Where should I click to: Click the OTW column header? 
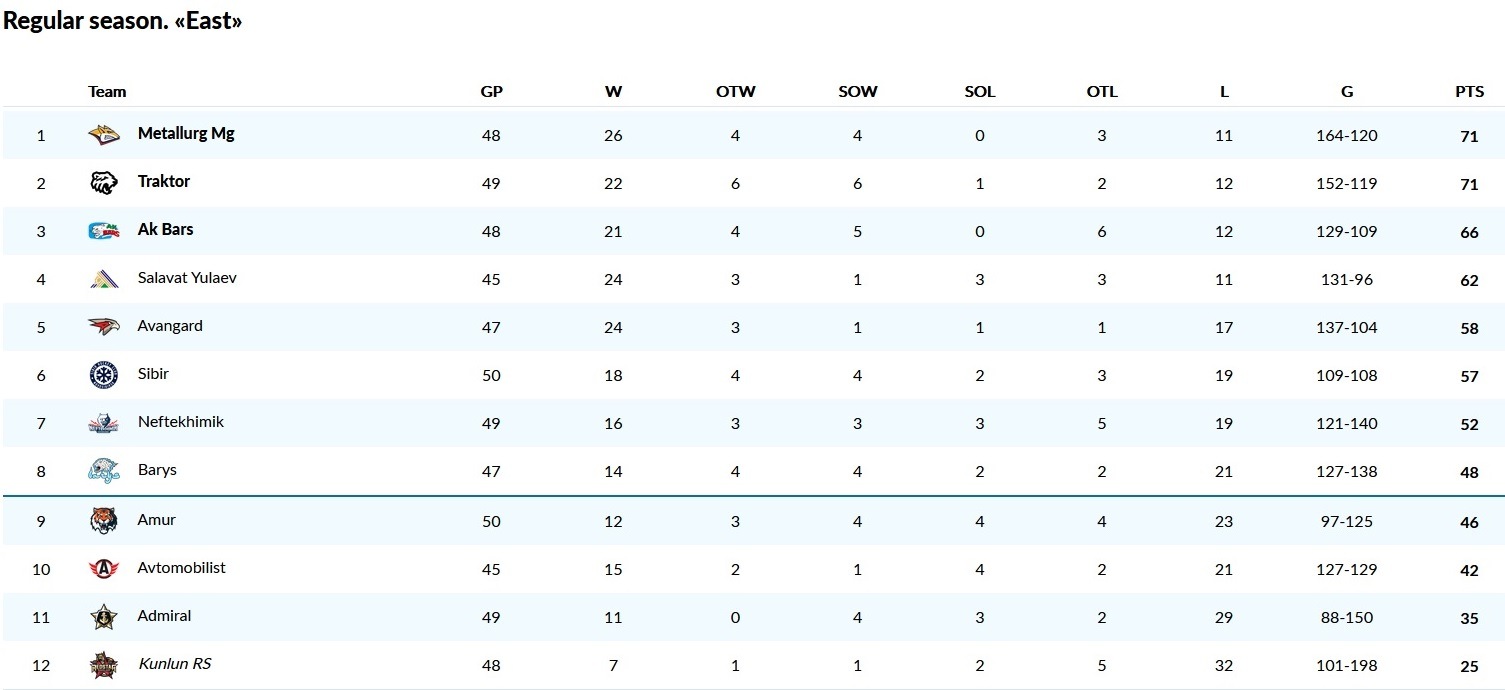[x=736, y=92]
